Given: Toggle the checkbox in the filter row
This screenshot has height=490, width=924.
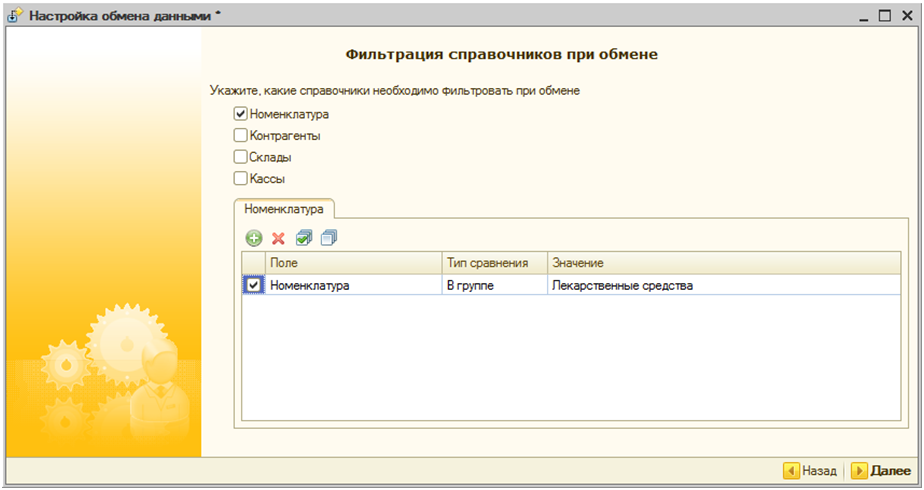Looking at the screenshot, I should [x=254, y=286].
